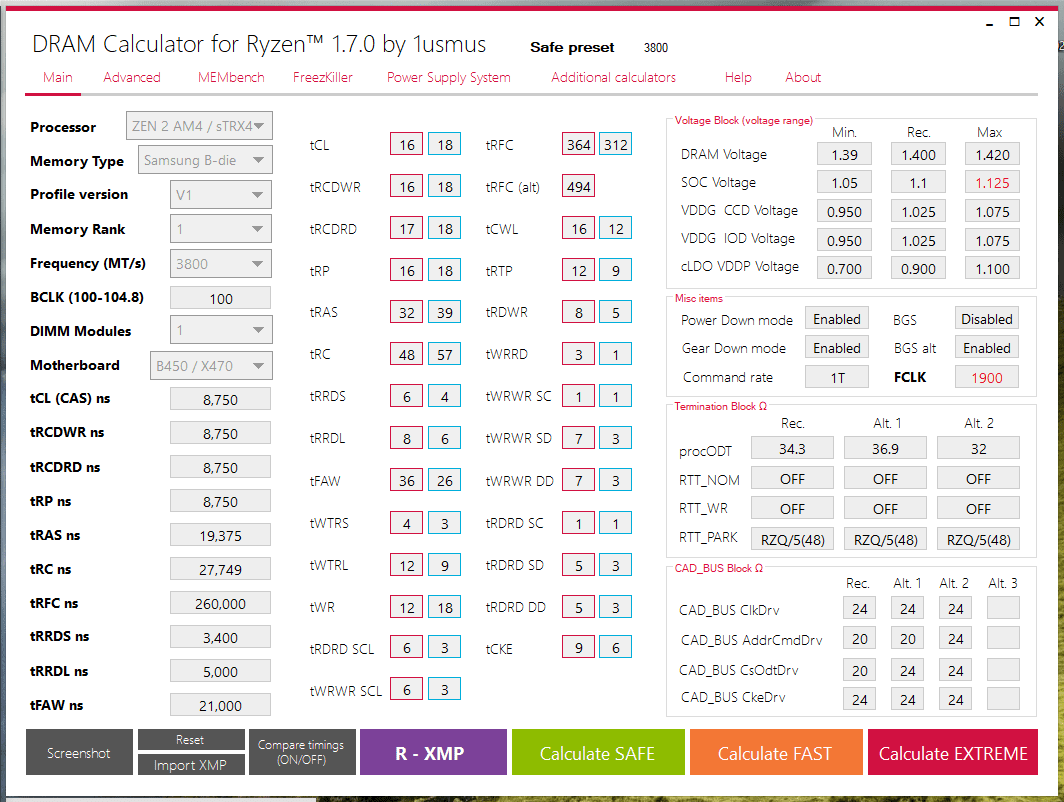Click the BGS alt Enabled field
Image resolution: width=1064 pixels, height=802 pixels.
987,348
